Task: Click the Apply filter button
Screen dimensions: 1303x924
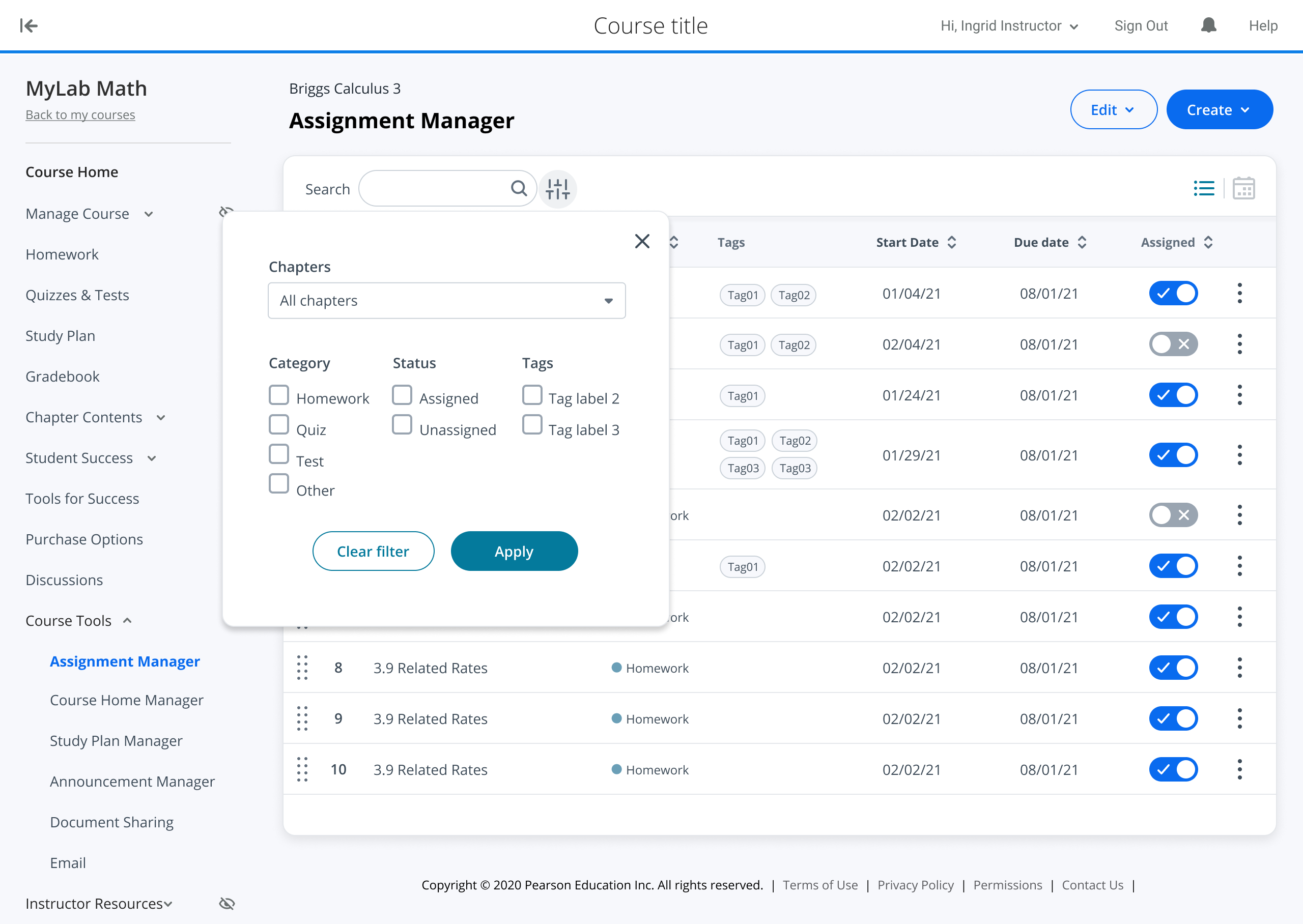Action: 514,552
